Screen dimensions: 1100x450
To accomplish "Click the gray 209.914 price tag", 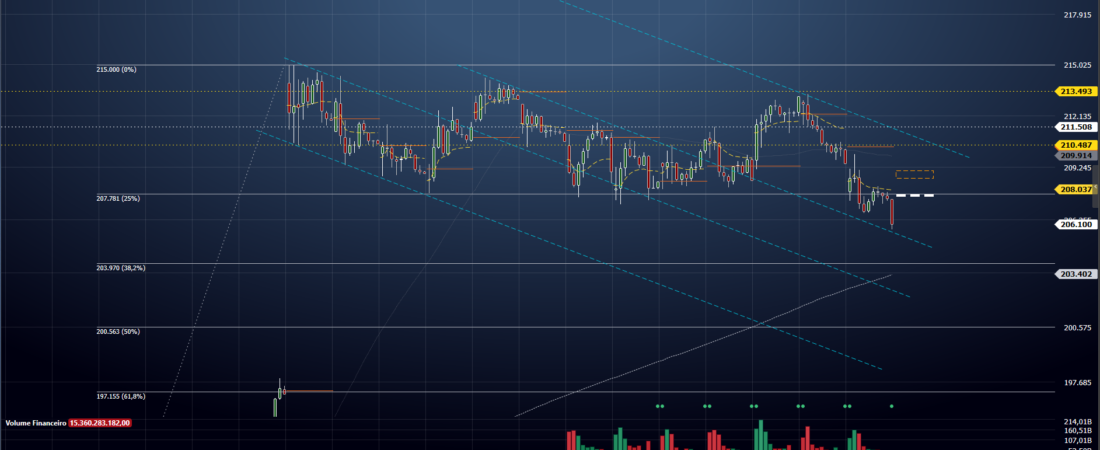I will pos(1077,156).
